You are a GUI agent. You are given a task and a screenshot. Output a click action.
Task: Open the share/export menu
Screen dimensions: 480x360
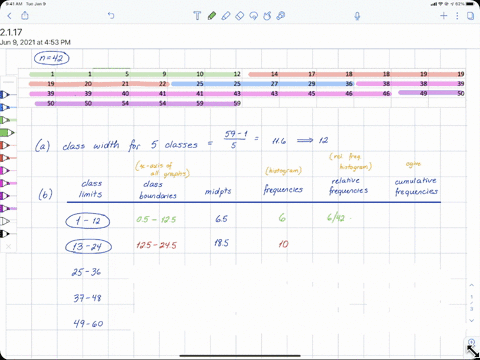coord(25,15)
